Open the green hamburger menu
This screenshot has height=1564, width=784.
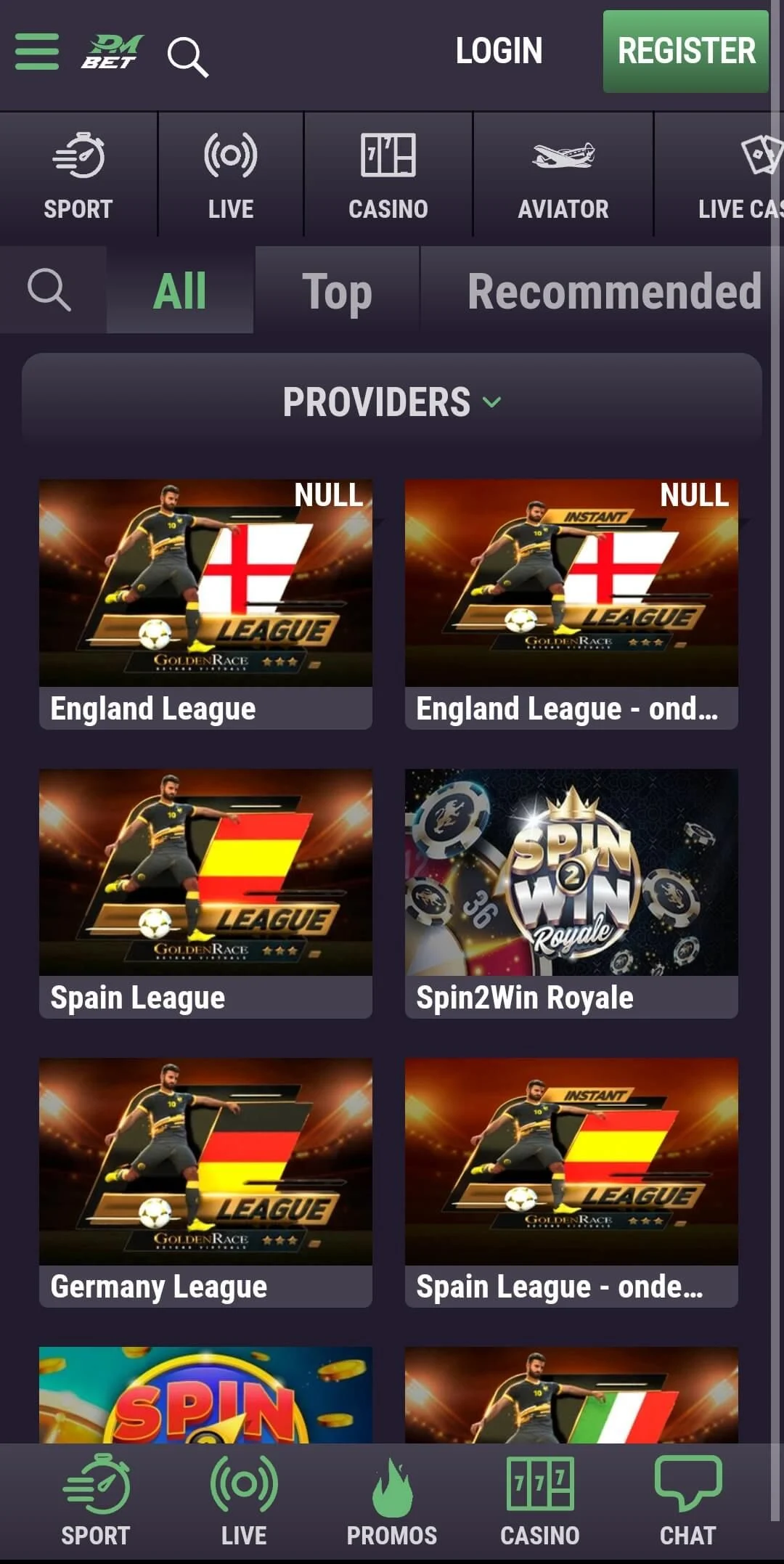(x=37, y=52)
